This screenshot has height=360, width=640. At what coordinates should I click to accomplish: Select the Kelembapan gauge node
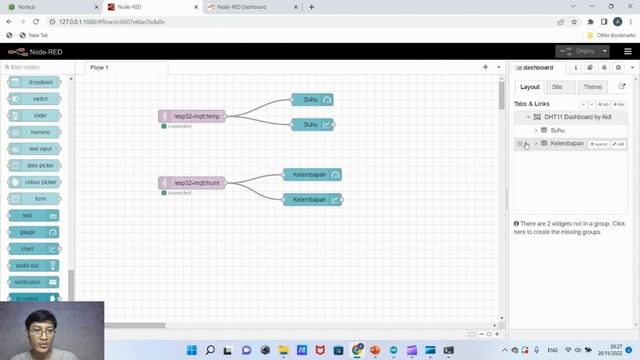(312, 175)
